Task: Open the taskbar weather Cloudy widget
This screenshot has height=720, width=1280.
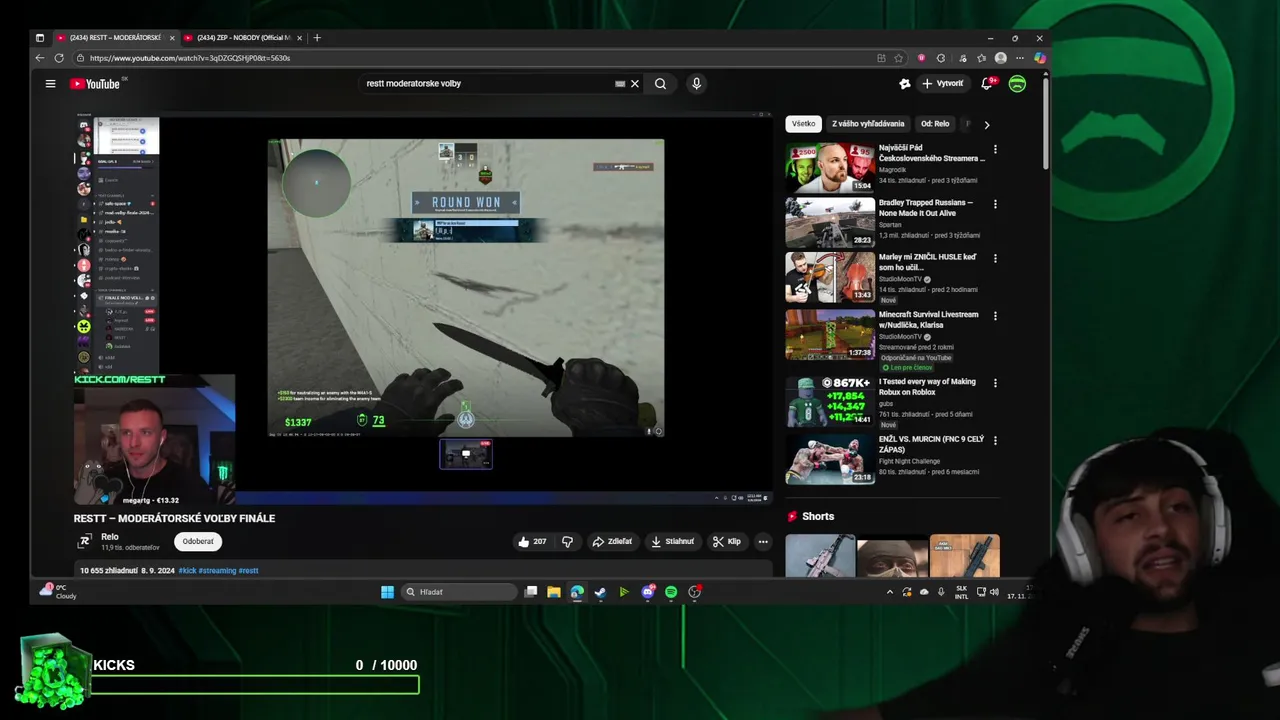Action: (x=58, y=591)
